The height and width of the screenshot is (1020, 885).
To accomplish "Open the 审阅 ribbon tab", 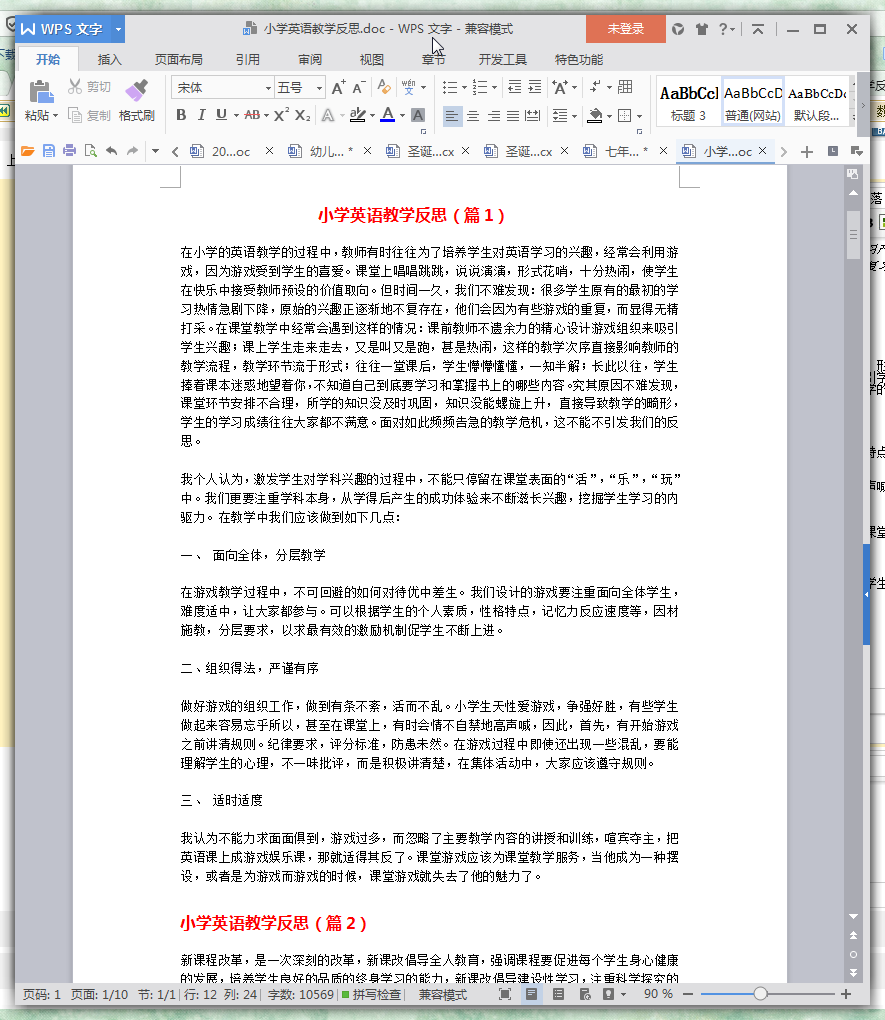I will point(310,60).
